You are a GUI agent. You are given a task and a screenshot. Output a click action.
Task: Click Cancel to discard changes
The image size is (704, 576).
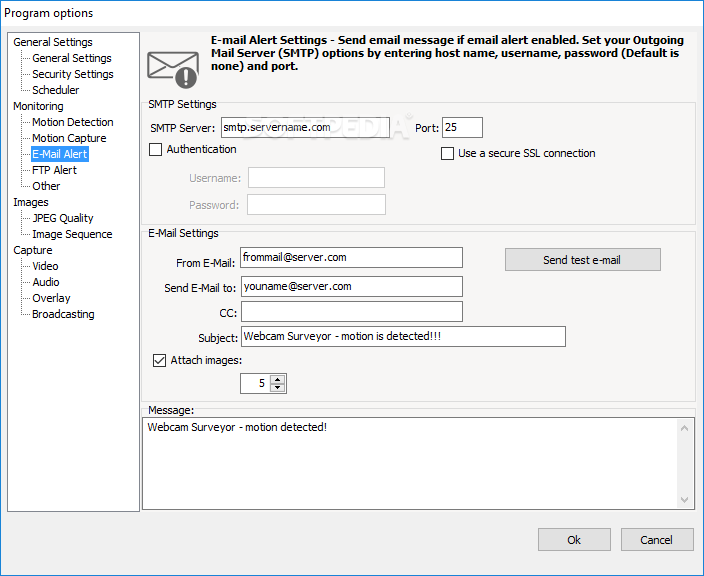pos(657,540)
